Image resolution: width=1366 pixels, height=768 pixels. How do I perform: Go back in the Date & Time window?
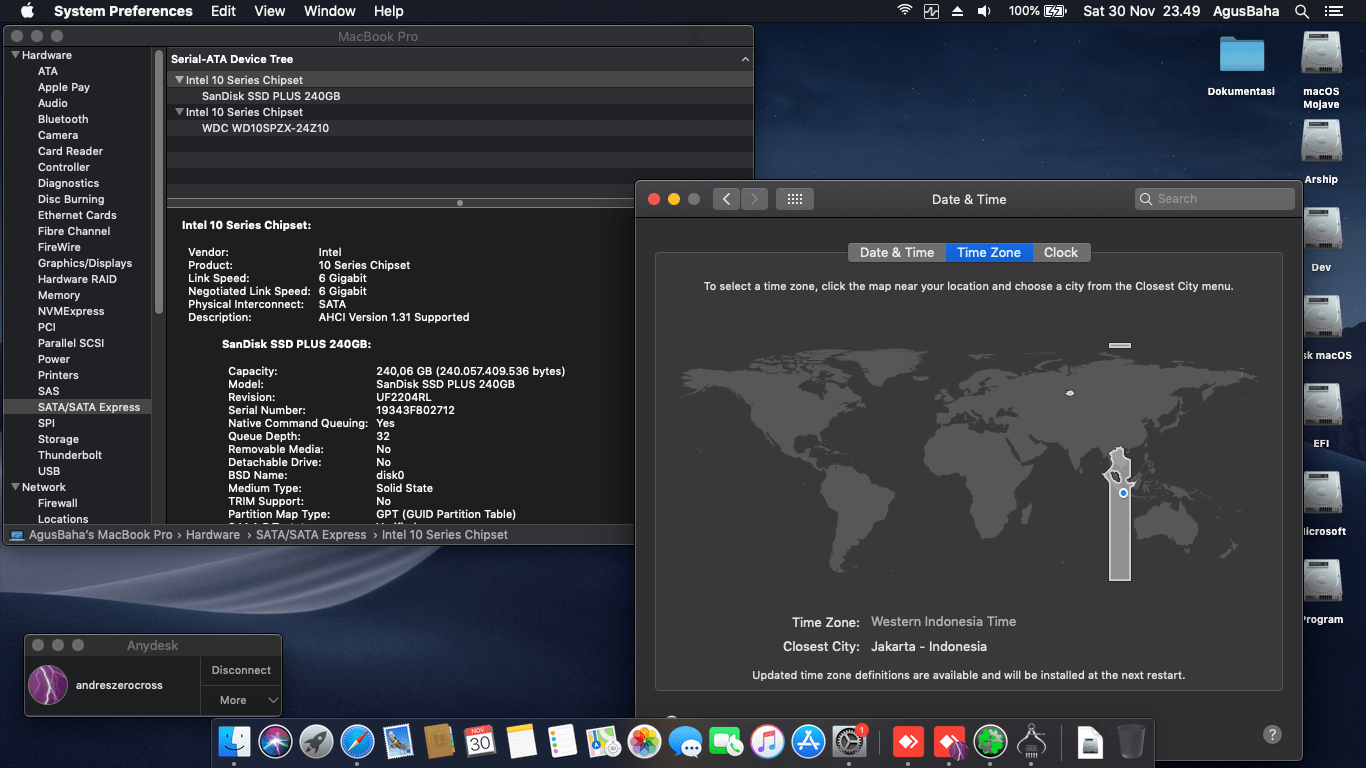click(726, 199)
